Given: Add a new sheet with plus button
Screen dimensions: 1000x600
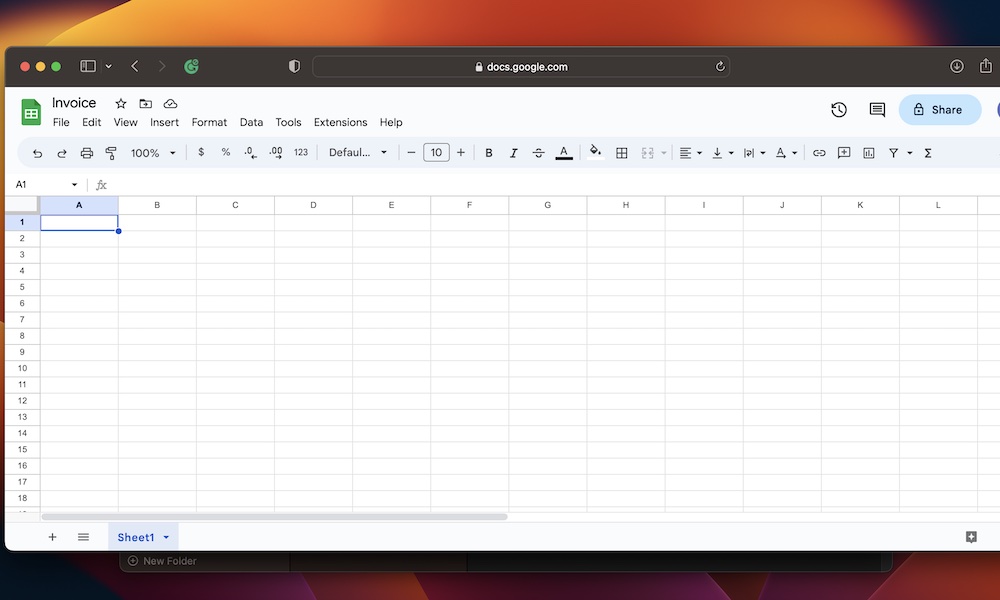Looking at the screenshot, I should (52, 537).
